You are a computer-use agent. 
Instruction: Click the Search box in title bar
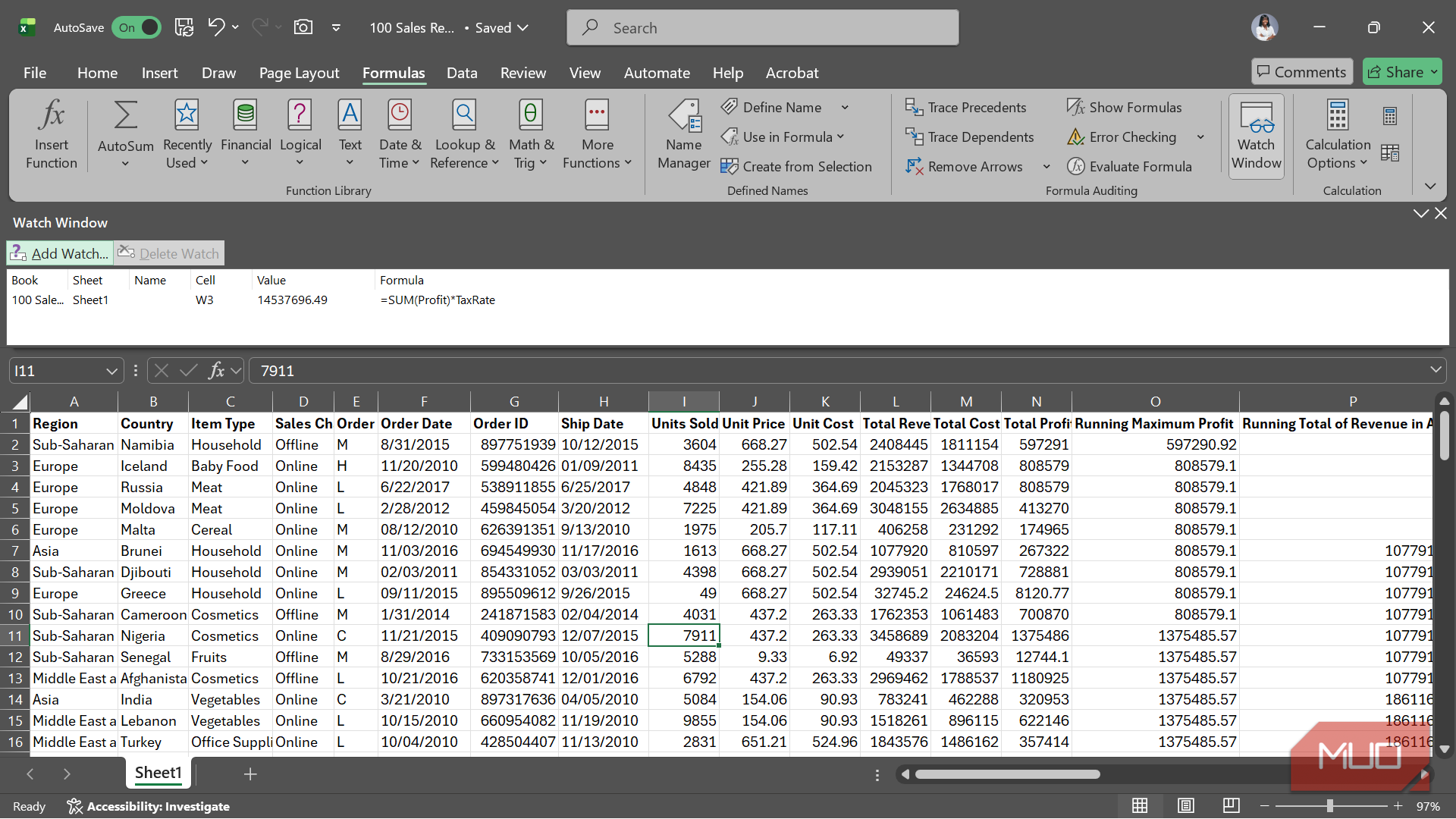pyautogui.click(x=762, y=28)
